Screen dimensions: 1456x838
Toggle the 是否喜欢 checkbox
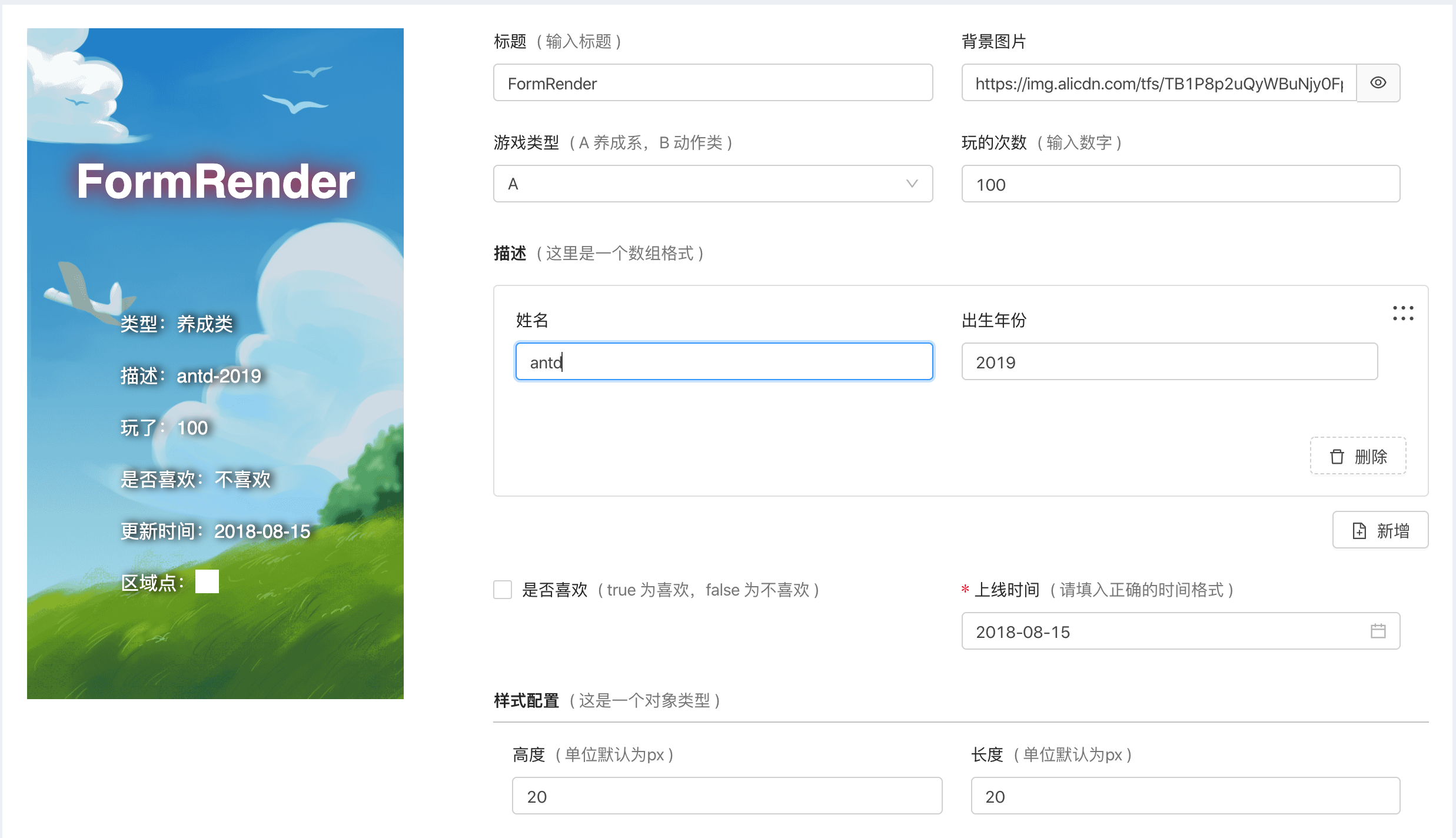pyautogui.click(x=503, y=590)
